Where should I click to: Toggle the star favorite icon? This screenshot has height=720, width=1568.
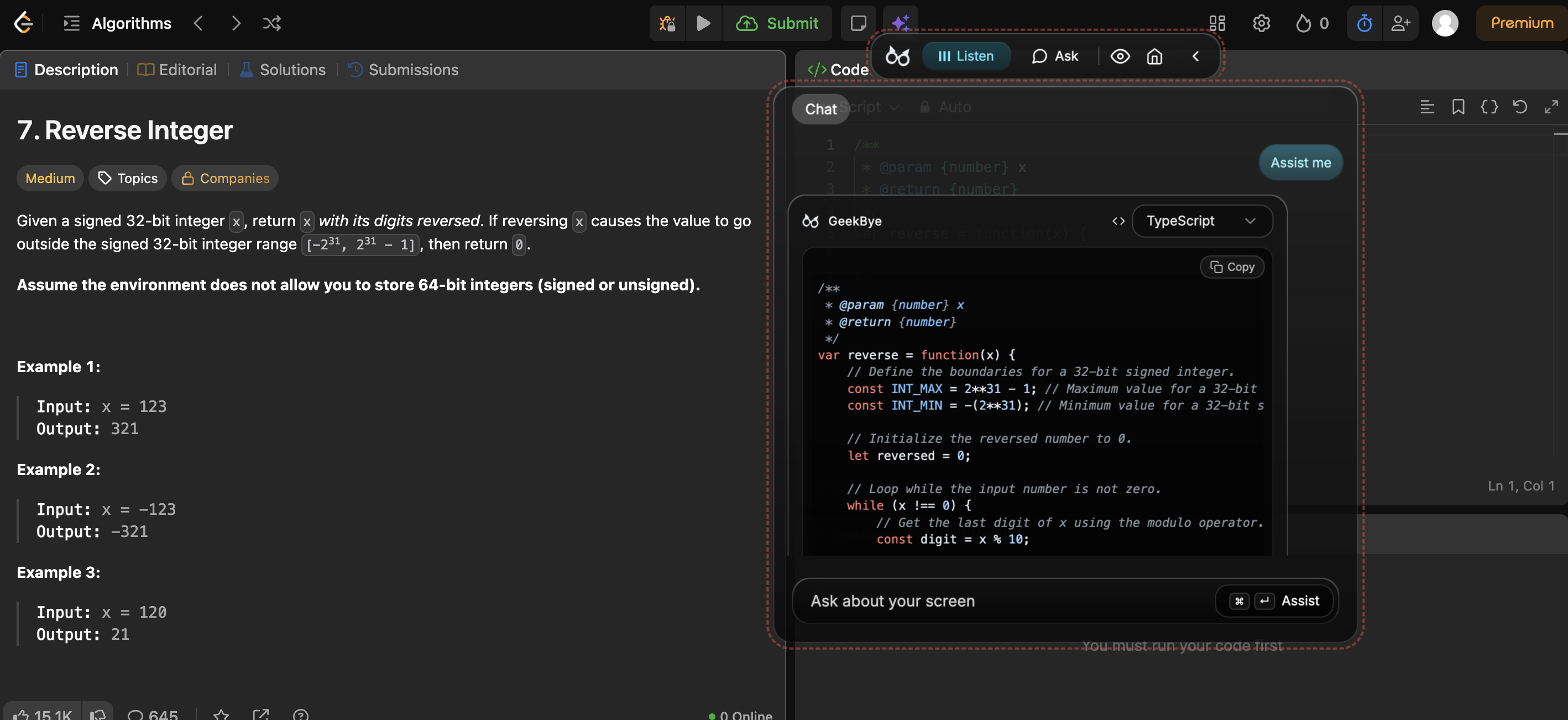click(221, 714)
